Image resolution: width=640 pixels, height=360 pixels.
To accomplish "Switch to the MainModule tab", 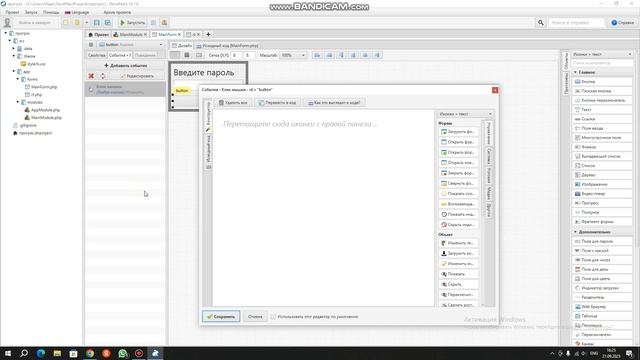I will 130,35.
